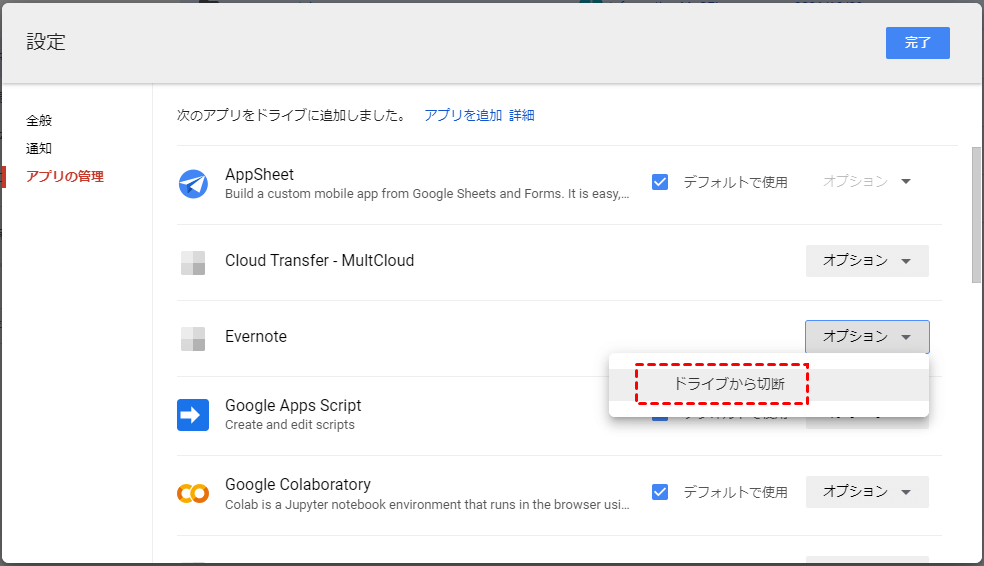984x566 pixels.
Task: Open the オプション dropdown for Cloud Transfer - MultCloud
Action: click(x=867, y=260)
